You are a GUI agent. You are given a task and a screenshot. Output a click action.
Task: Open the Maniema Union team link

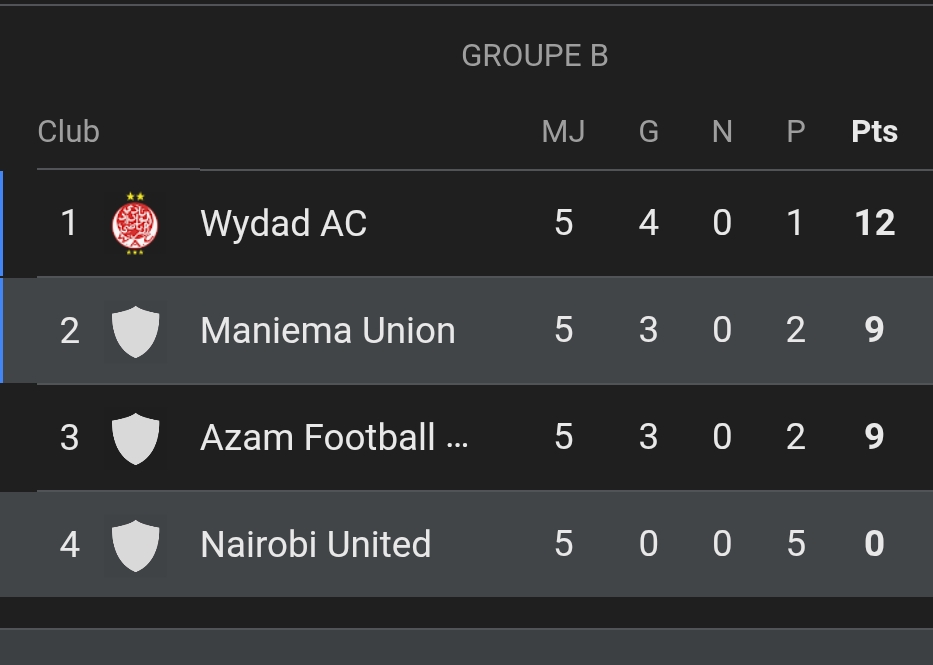tap(327, 331)
